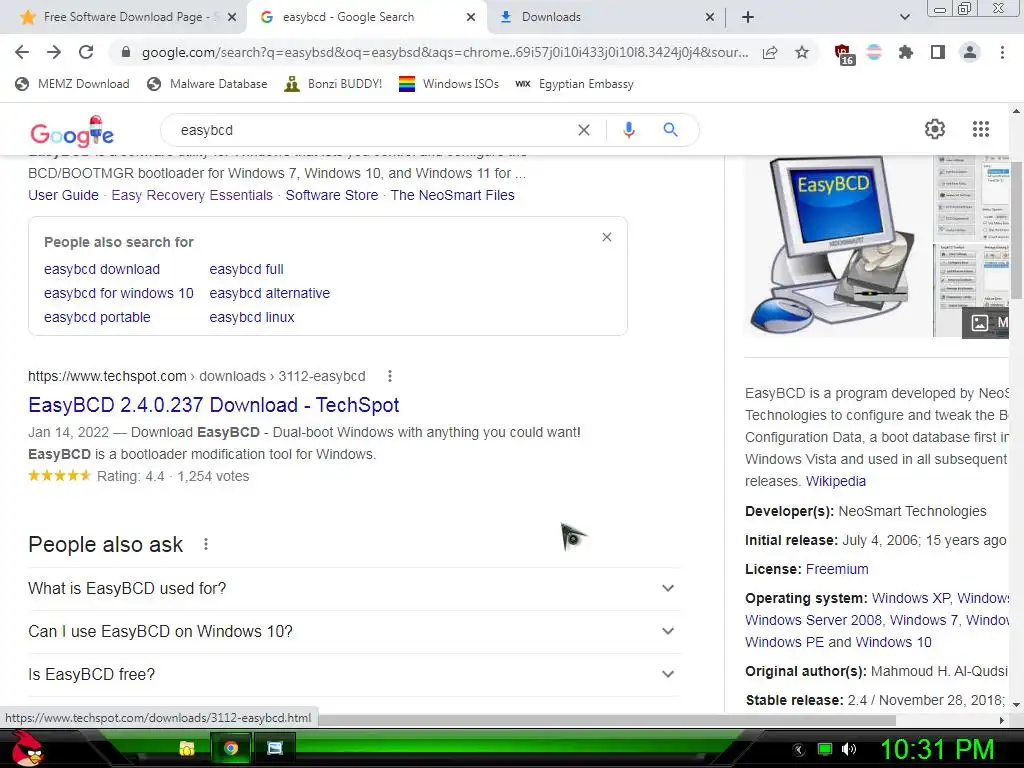
Task: Submit search using the magnifier icon
Action: tap(670, 130)
